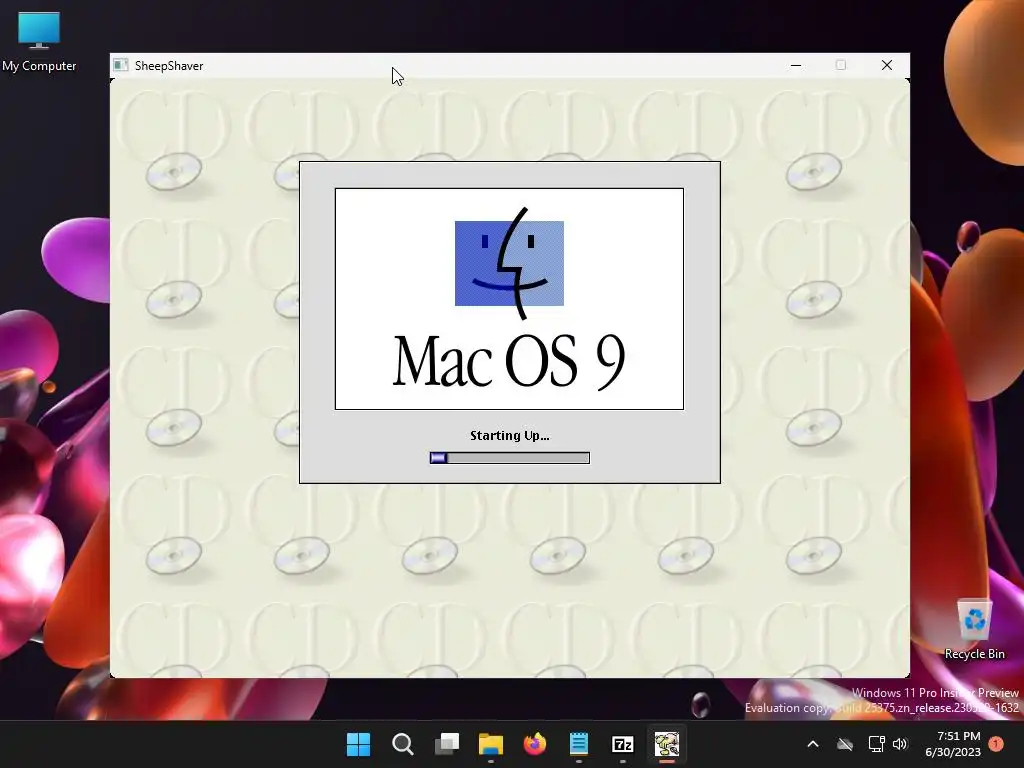The height and width of the screenshot is (768, 1024).
Task: Open the My Computer desktop icon
Action: (39, 40)
